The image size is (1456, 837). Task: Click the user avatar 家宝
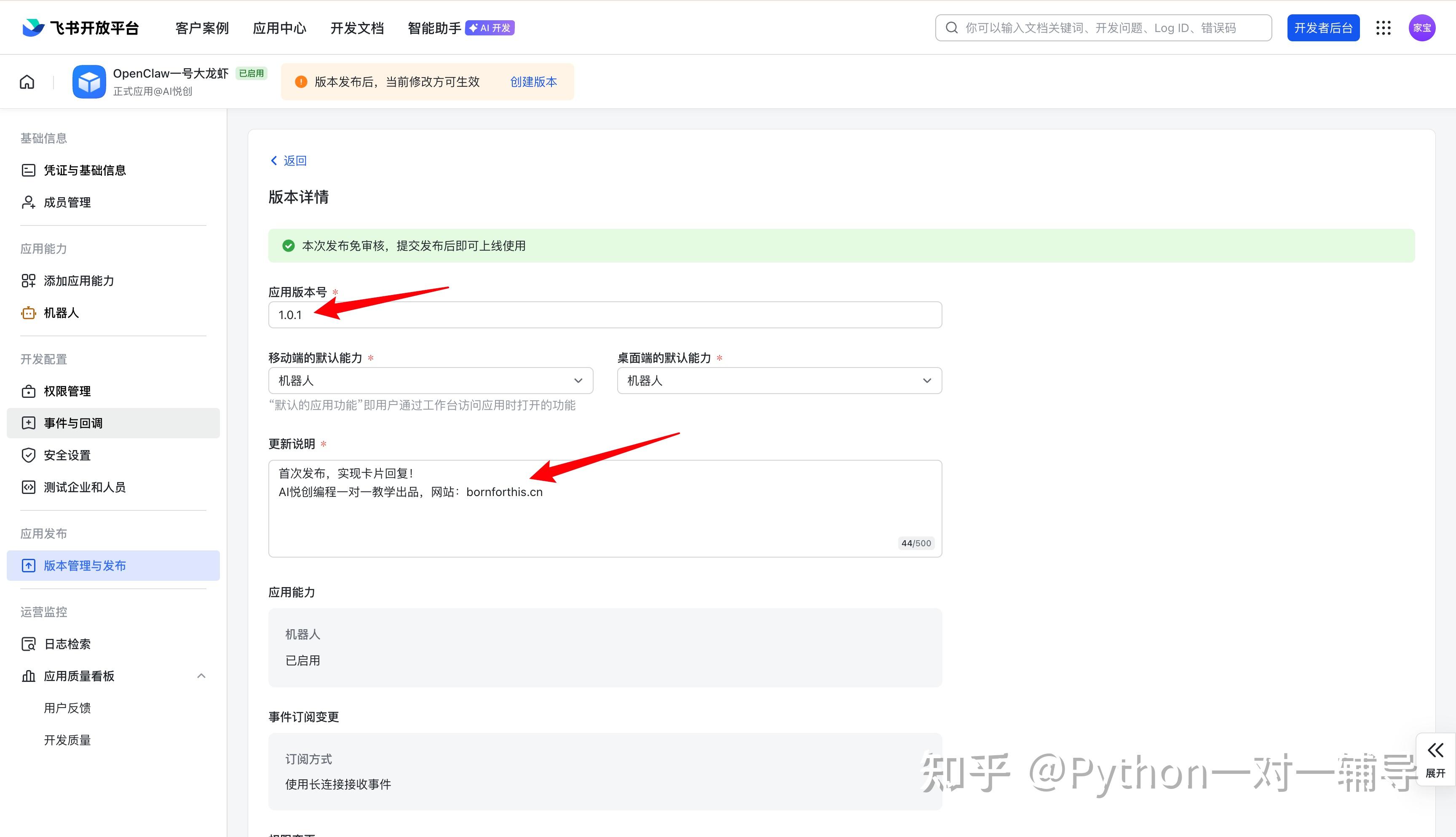pyautogui.click(x=1421, y=28)
